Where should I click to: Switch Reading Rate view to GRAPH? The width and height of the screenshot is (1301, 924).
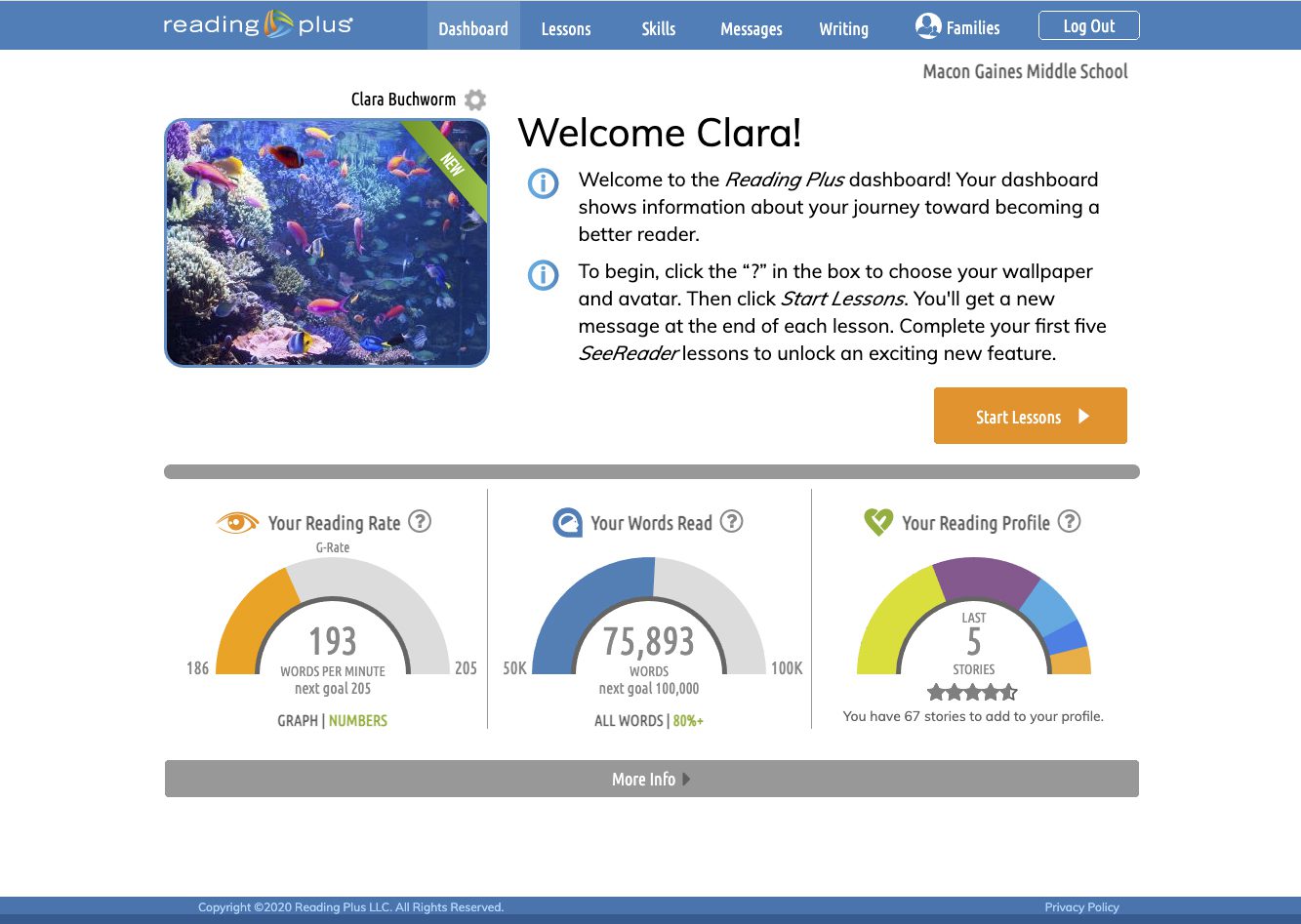(298, 720)
